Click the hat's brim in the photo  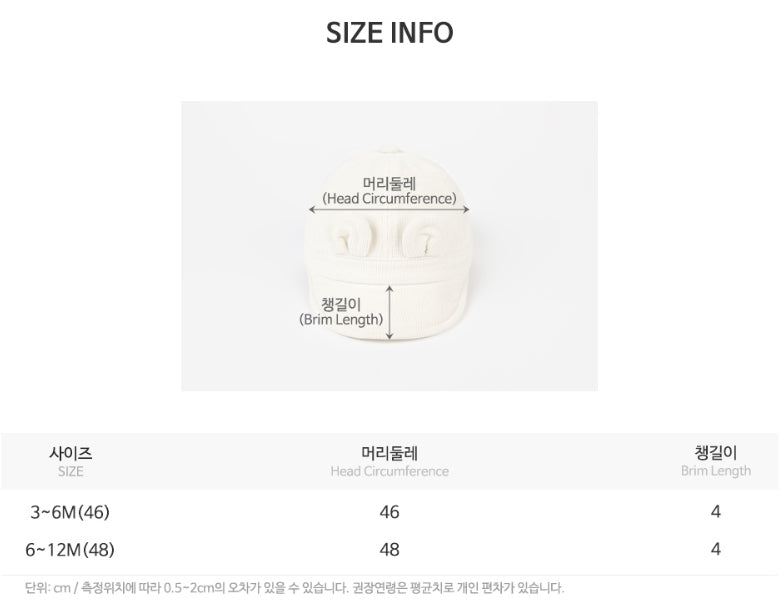(x=440, y=305)
